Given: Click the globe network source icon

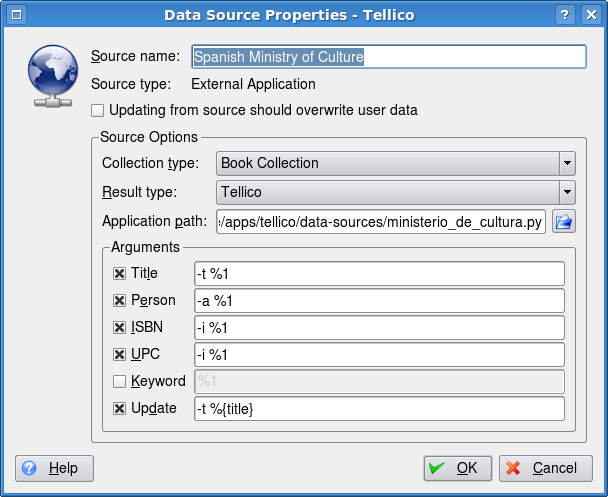Looking at the screenshot, I should pos(53,76).
